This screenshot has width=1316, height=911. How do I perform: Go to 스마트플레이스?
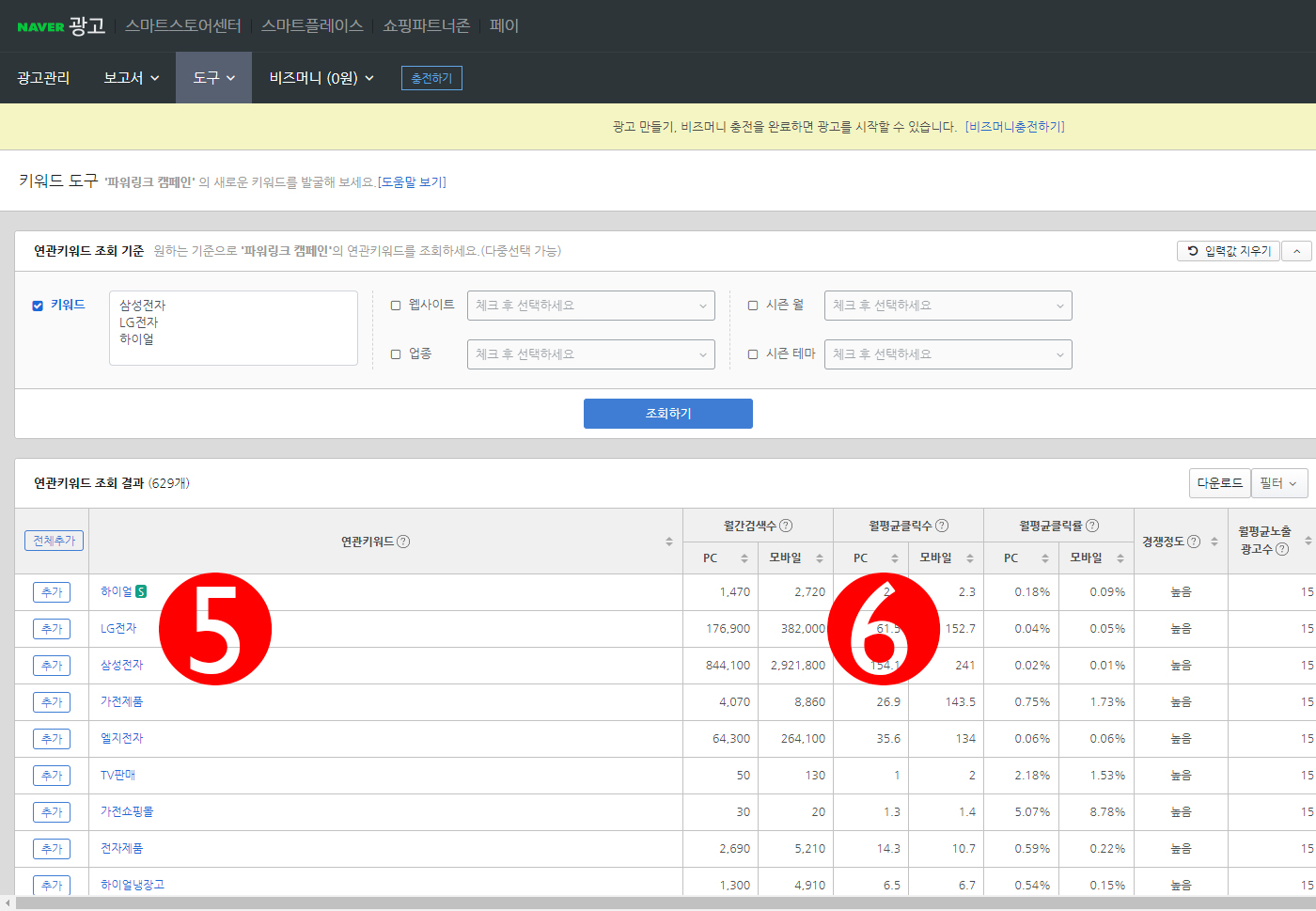(312, 25)
